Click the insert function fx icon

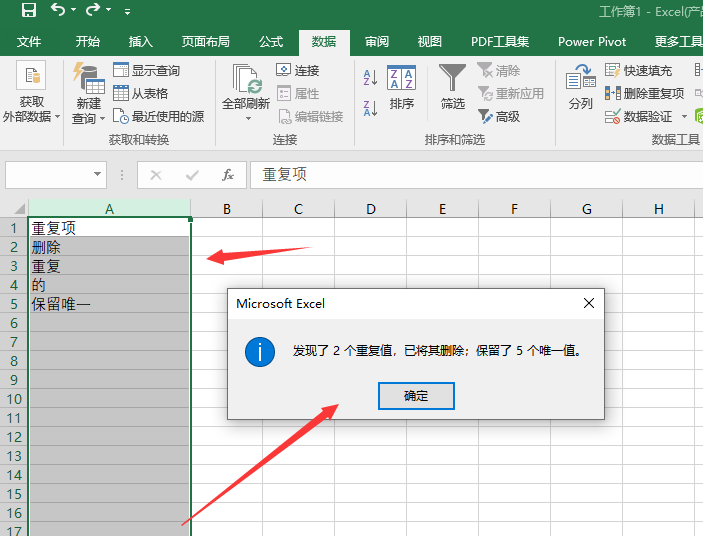click(228, 175)
